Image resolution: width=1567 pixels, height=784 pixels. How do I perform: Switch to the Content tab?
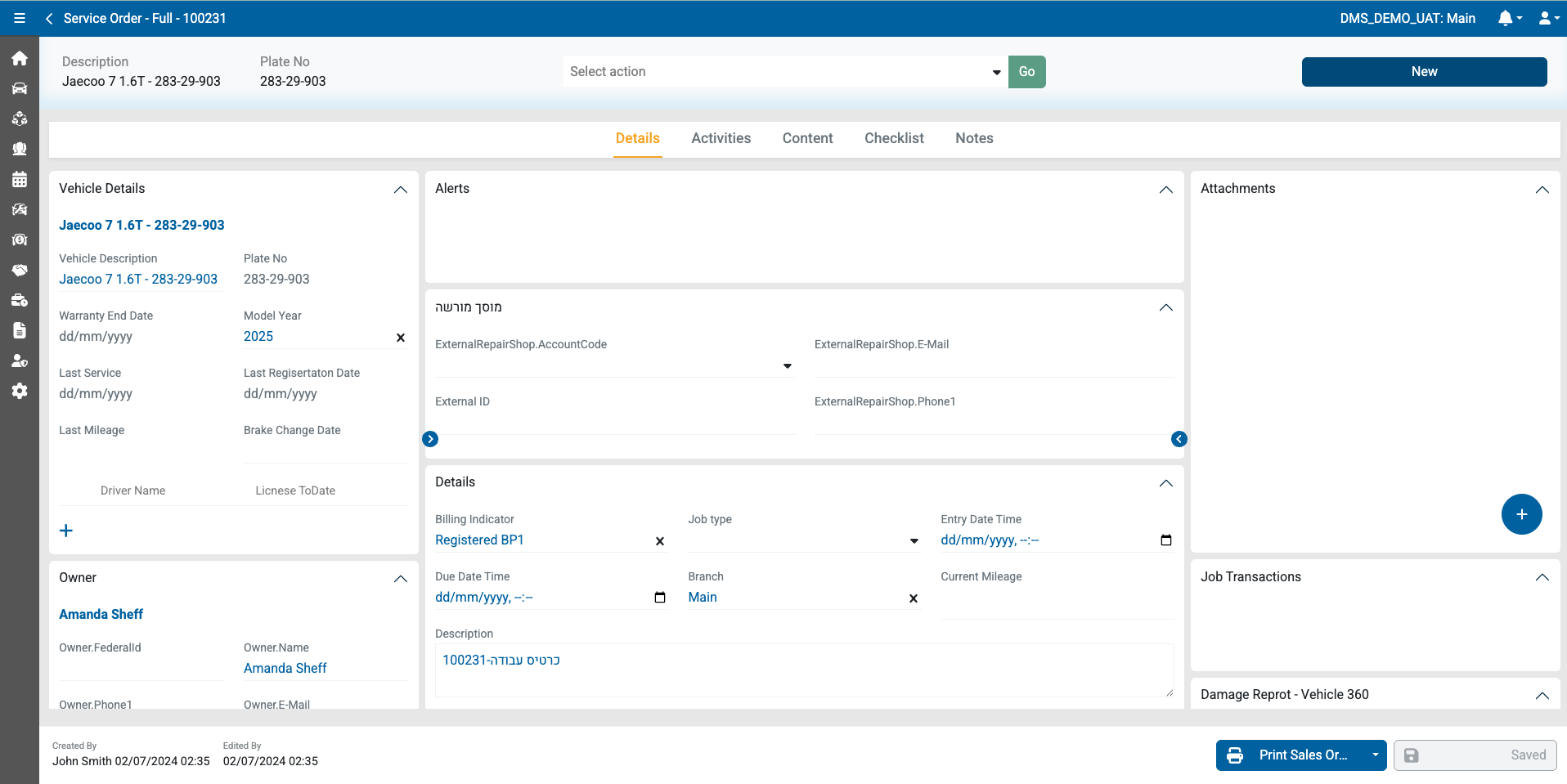point(808,138)
